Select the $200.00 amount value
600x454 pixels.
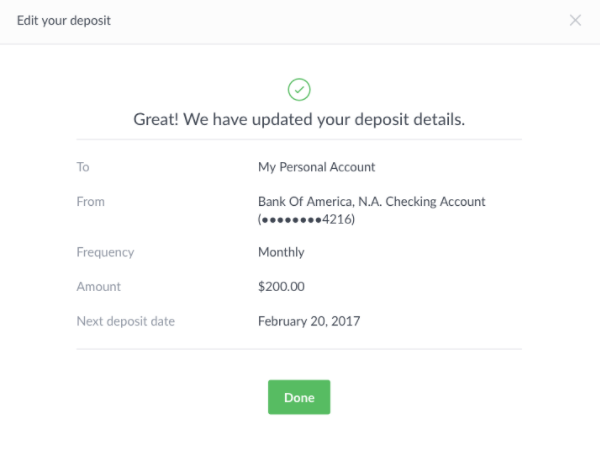click(281, 286)
